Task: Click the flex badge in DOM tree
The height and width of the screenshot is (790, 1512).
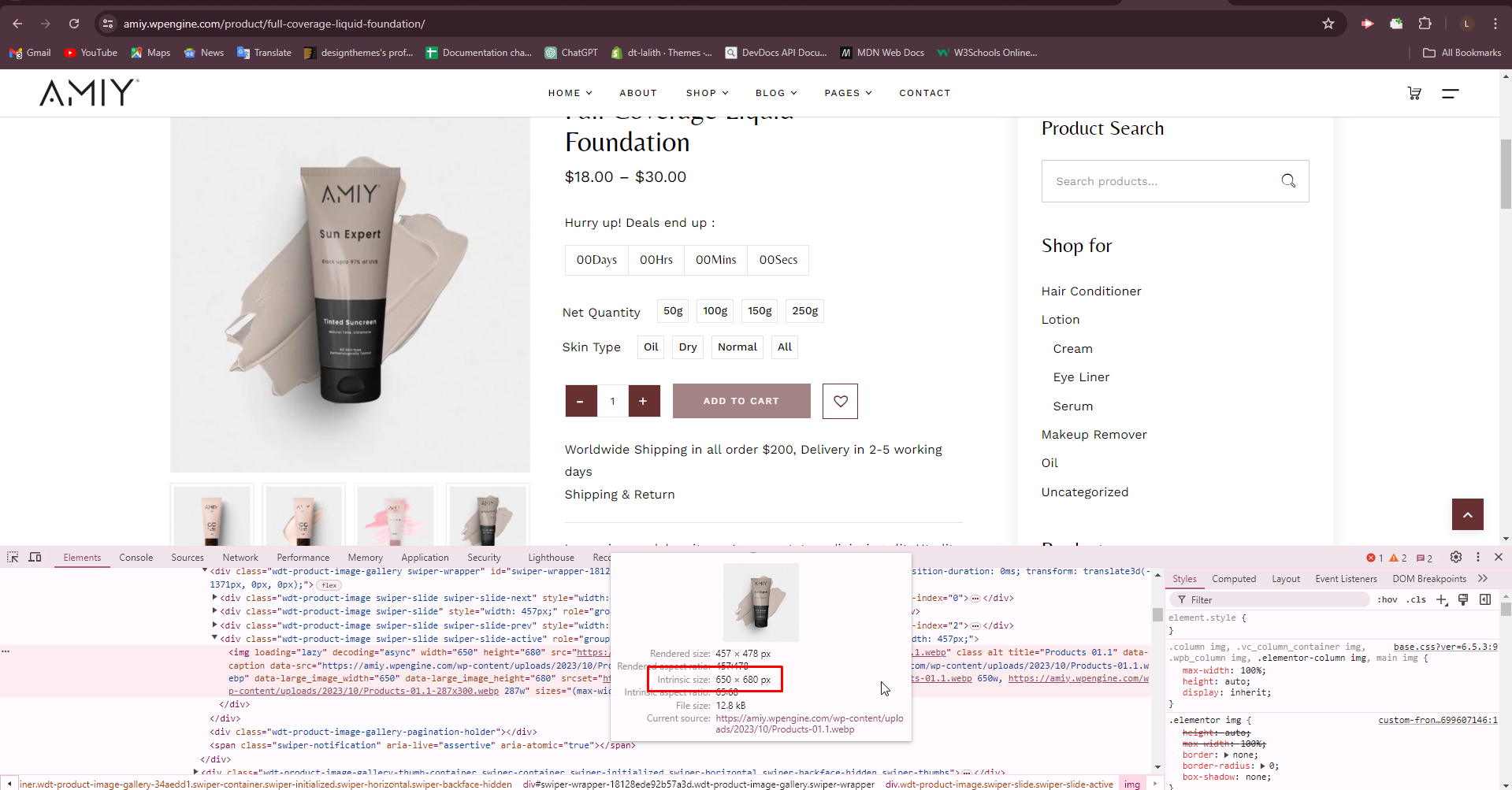Action: pos(329,585)
